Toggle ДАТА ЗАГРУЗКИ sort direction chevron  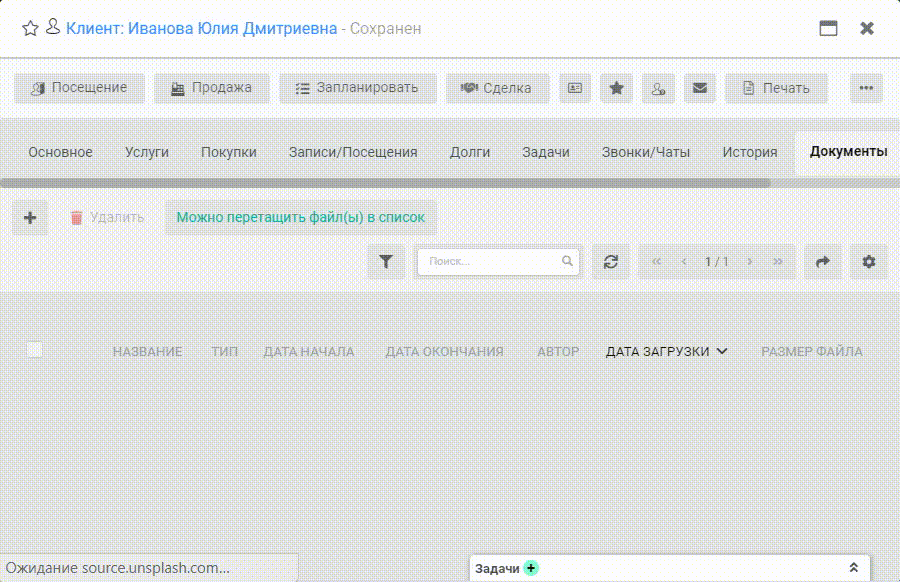click(x=723, y=351)
